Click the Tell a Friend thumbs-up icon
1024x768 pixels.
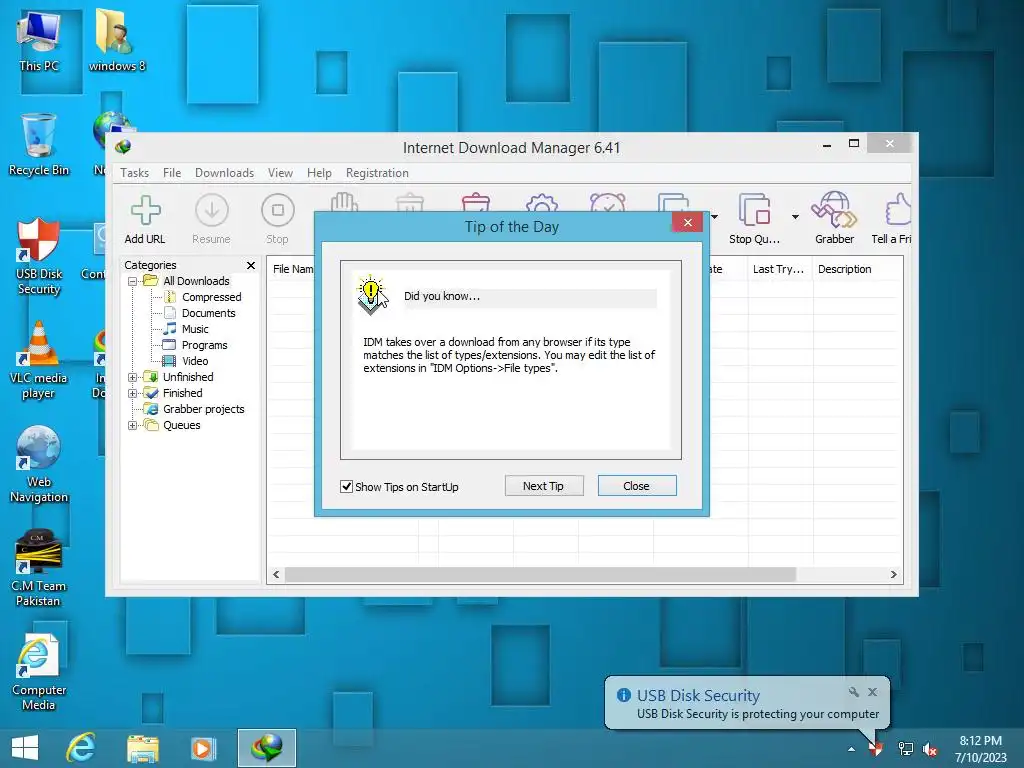tap(897, 210)
